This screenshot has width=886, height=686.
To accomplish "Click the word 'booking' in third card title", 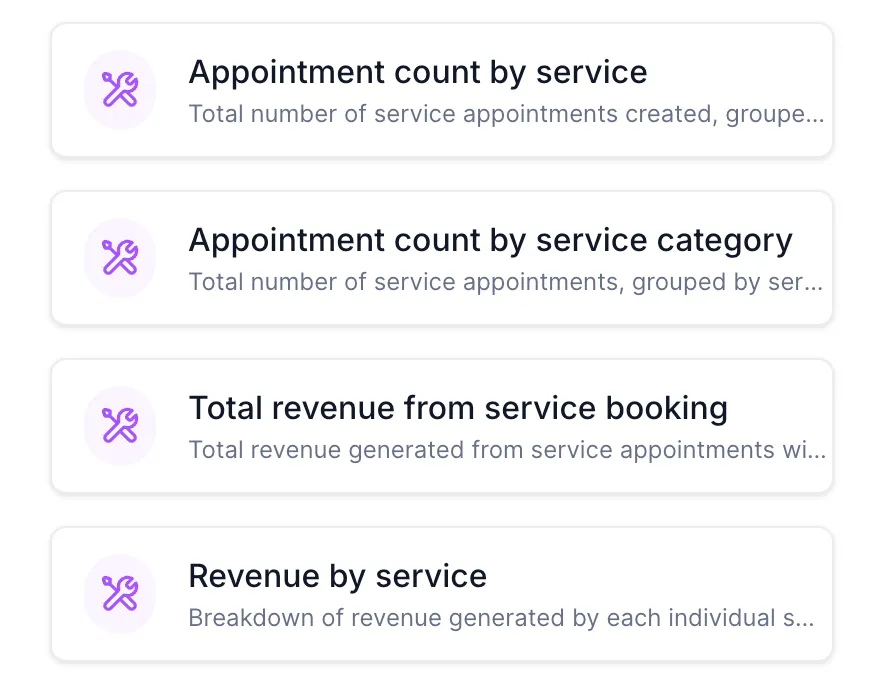I will coord(667,409).
